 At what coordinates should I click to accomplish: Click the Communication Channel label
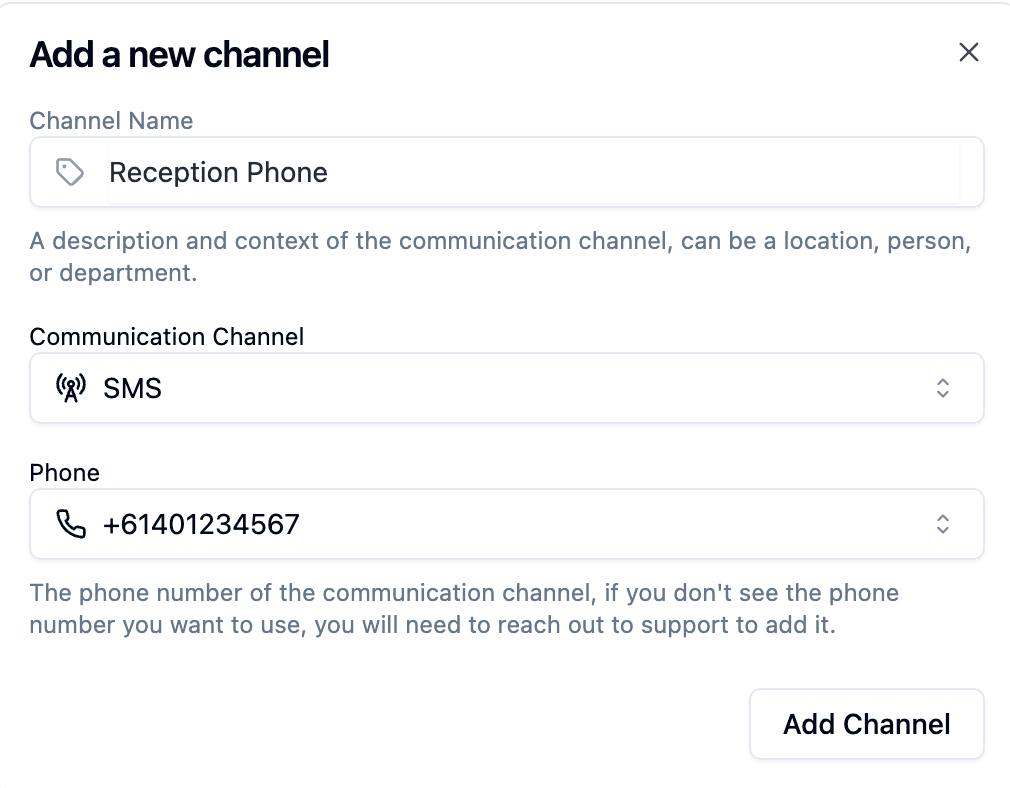pyautogui.click(x=167, y=336)
